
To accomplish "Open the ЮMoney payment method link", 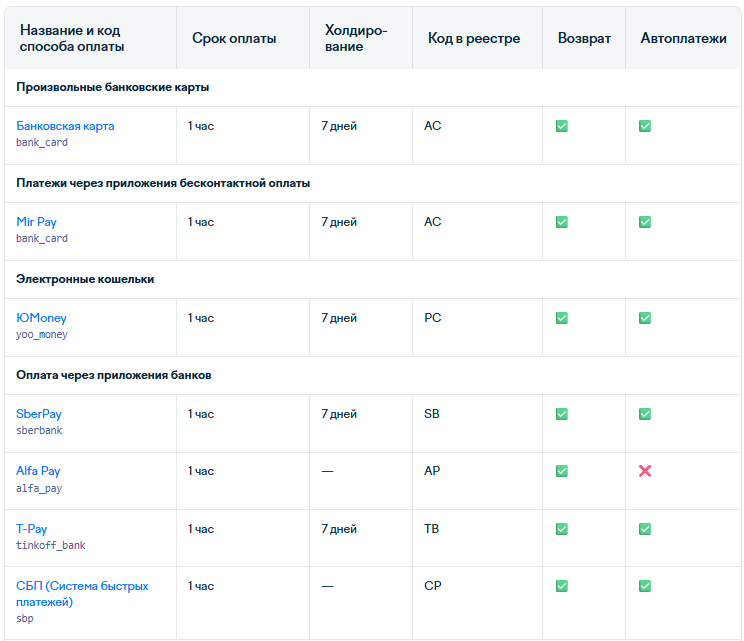I will tap(41, 318).
